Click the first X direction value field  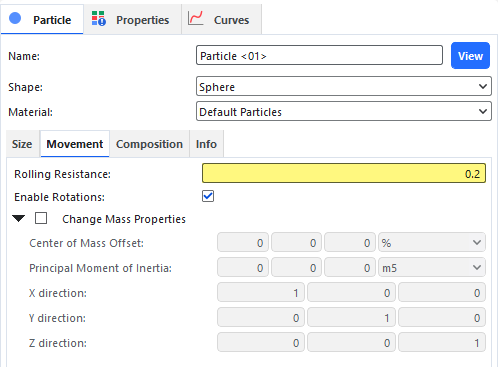tap(261, 293)
